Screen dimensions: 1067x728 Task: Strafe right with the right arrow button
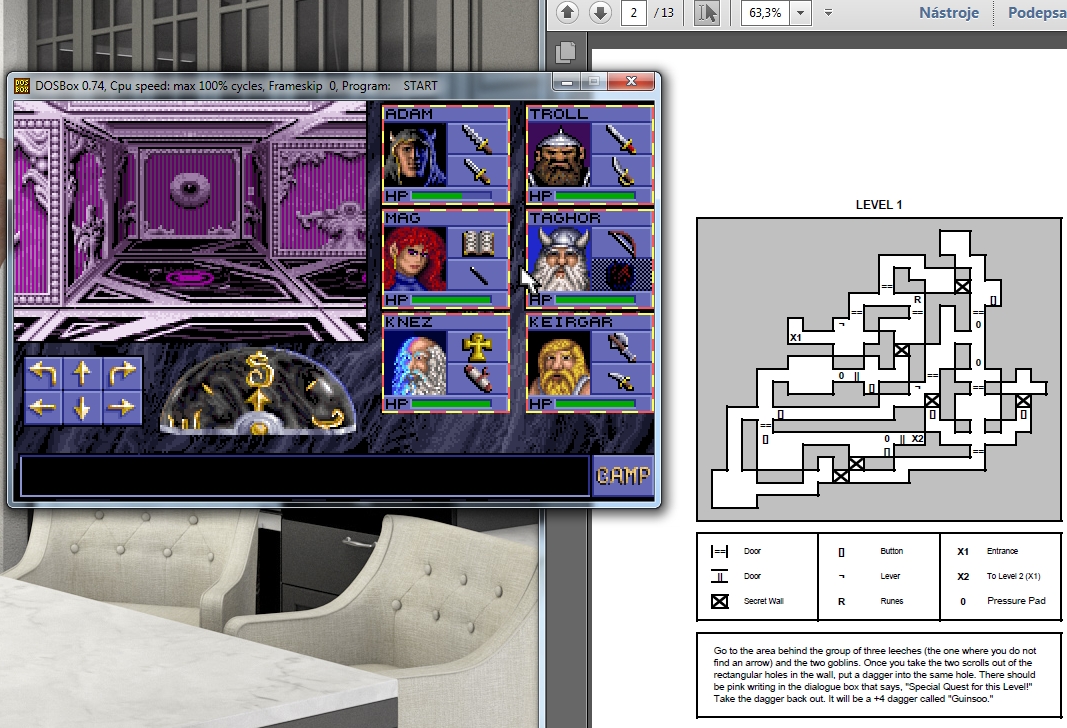point(121,408)
